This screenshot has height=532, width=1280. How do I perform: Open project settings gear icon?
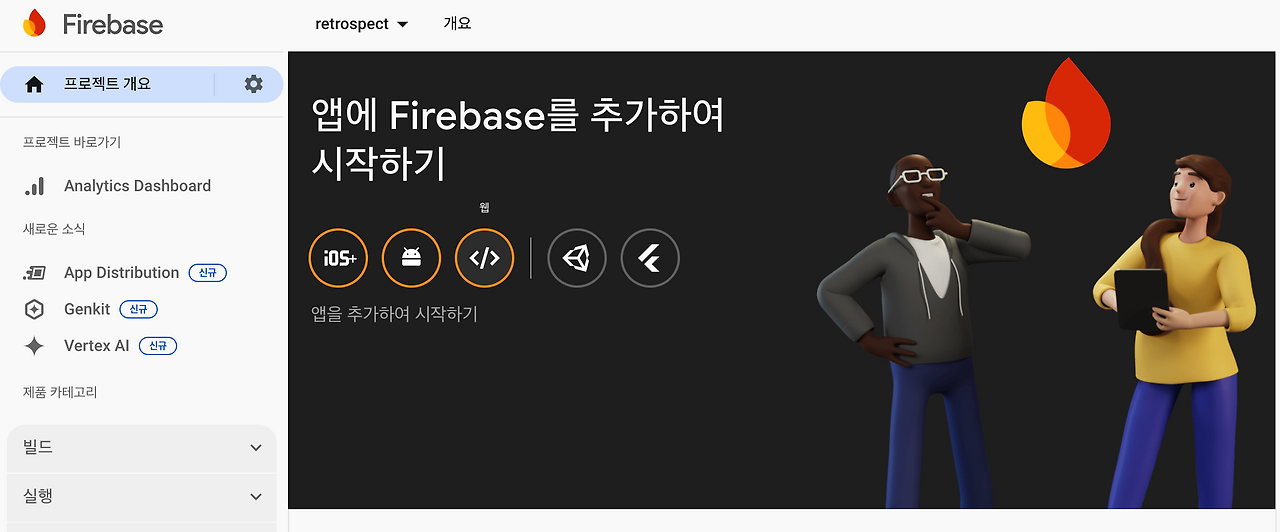point(253,85)
